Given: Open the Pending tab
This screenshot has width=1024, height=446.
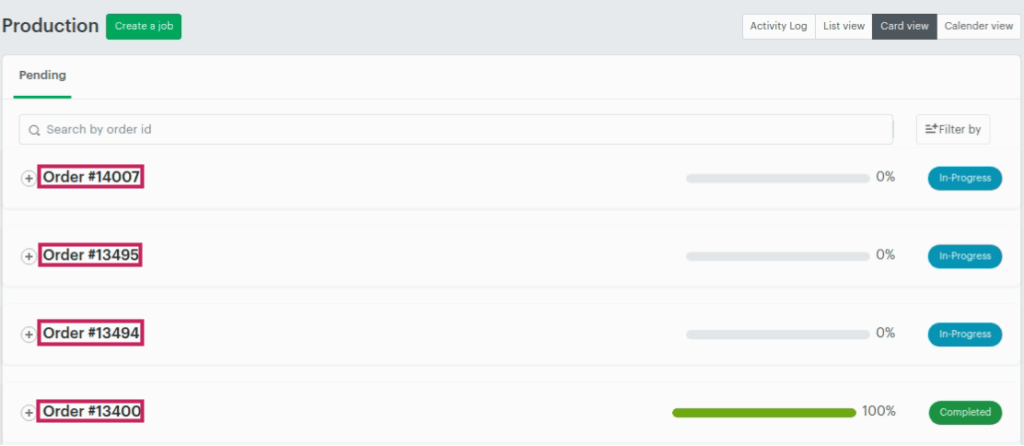Looking at the screenshot, I should click(42, 75).
